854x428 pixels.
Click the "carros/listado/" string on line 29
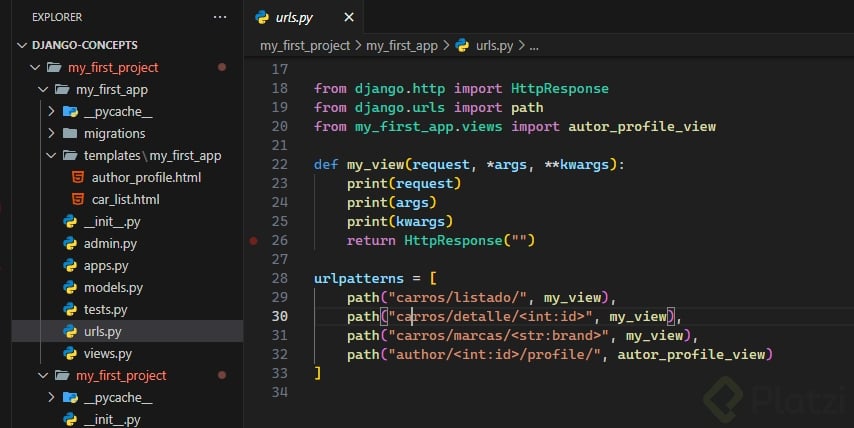(x=458, y=297)
